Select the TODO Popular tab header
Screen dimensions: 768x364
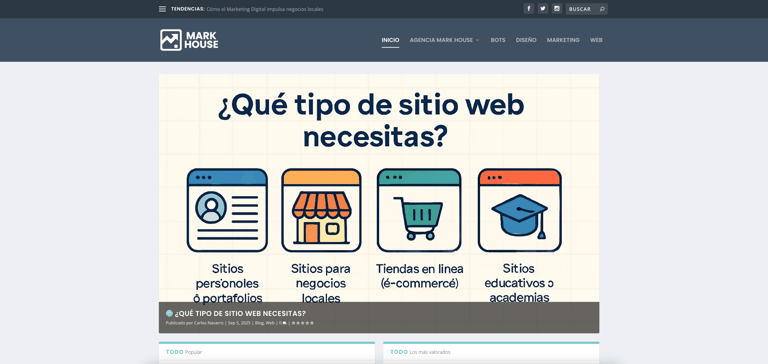[x=184, y=352]
